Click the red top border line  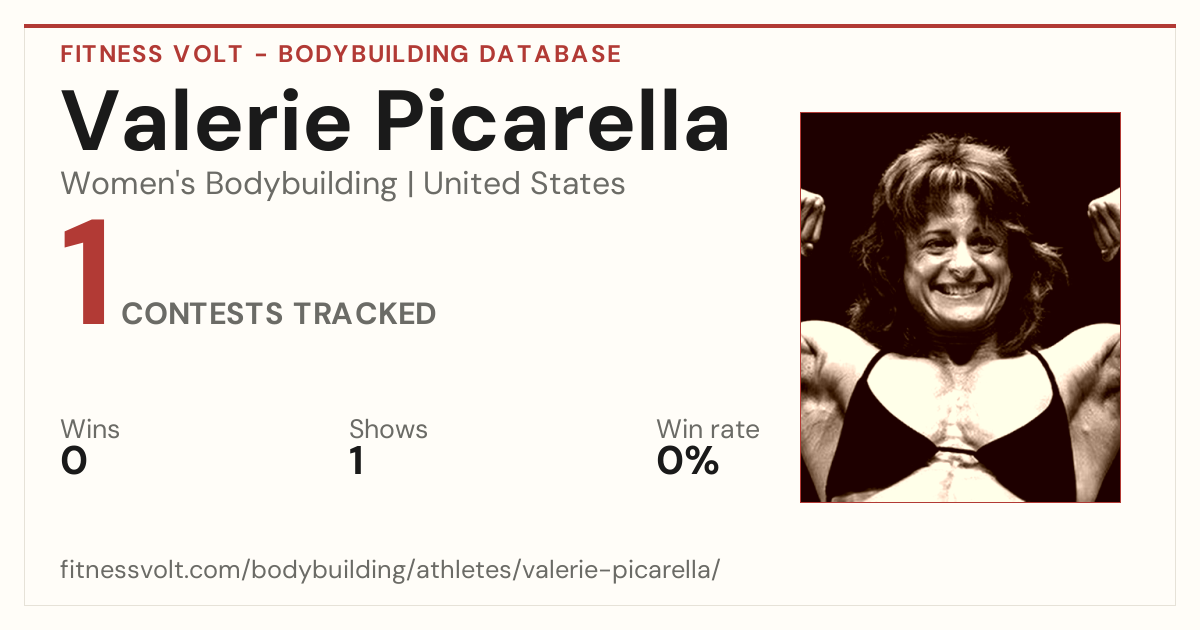pos(600,27)
